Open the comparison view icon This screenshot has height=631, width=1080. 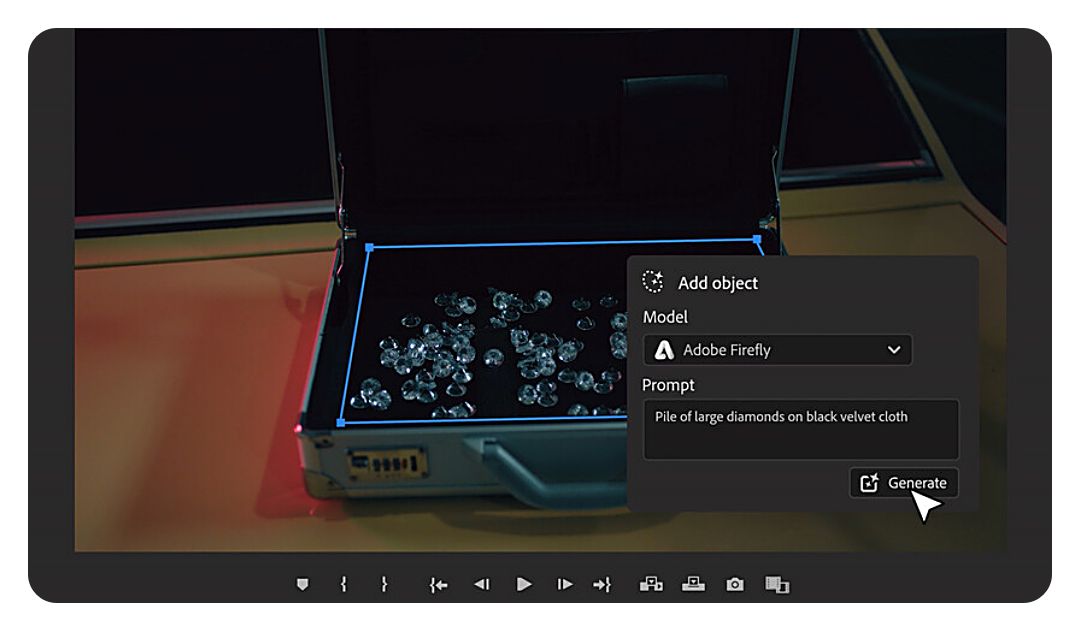pyautogui.click(x=777, y=585)
